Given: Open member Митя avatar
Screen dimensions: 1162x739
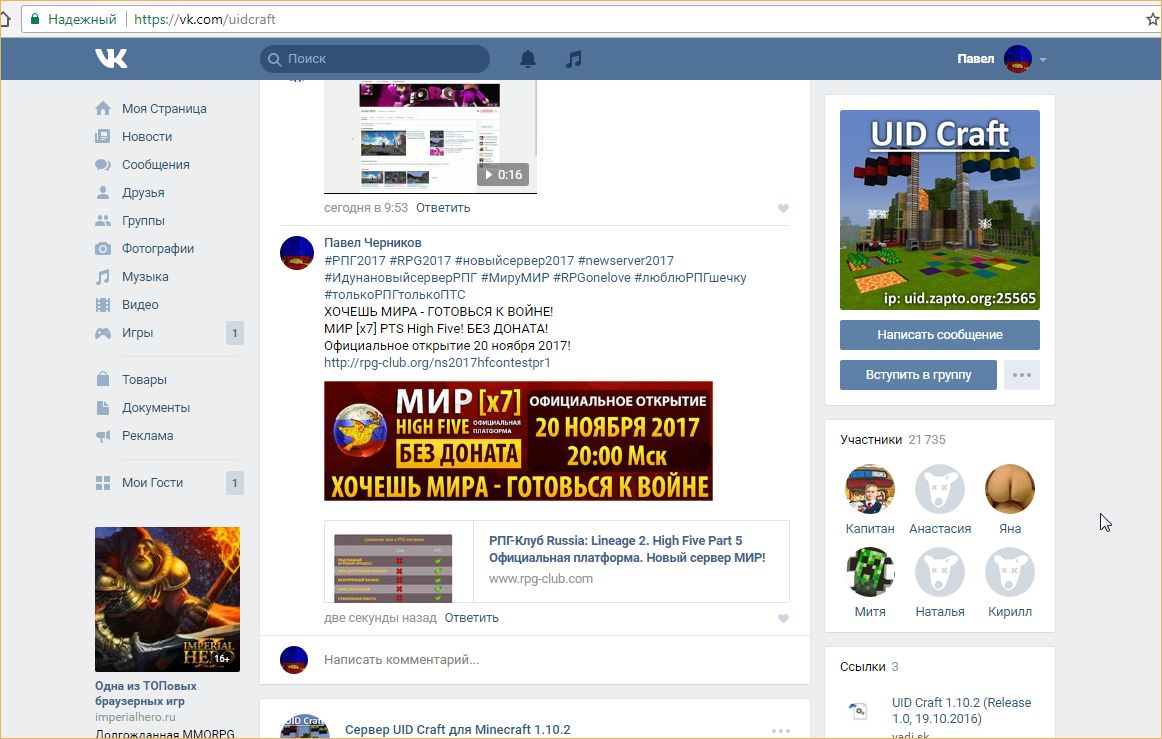Looking at the screenshot, I should pos(870,572).
